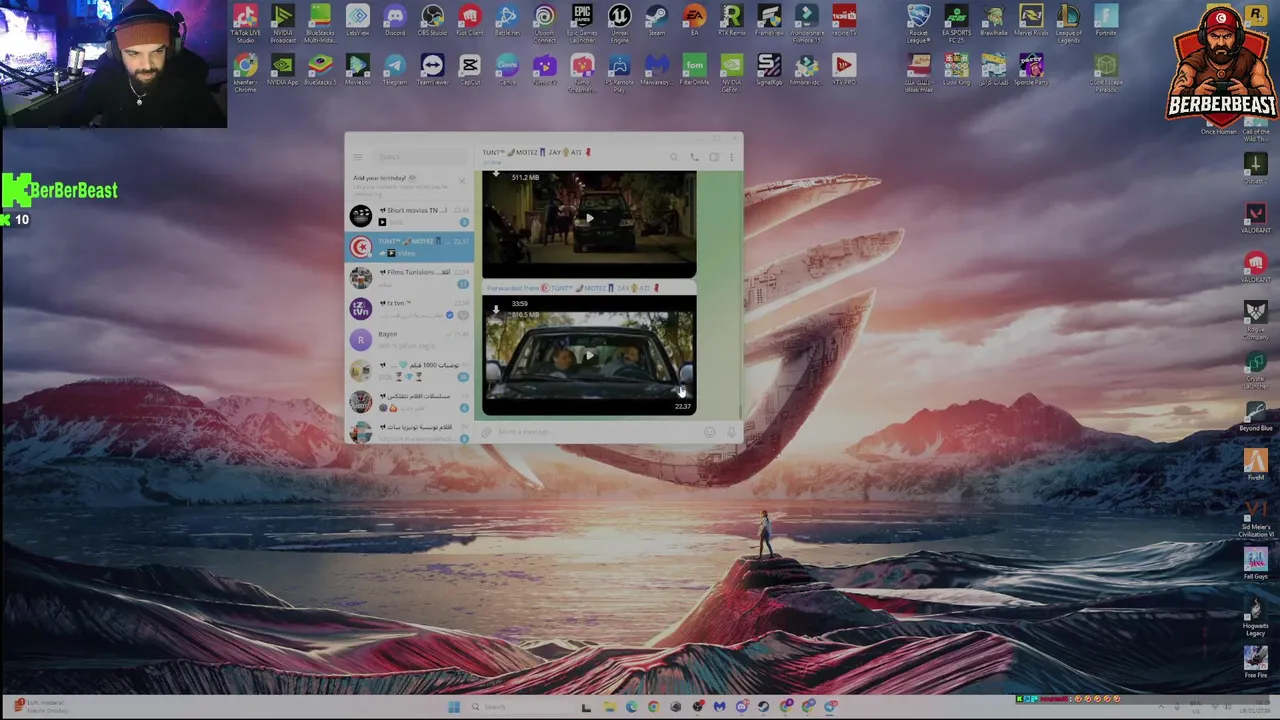Open Malwarebytes desktop shortcut
The width and height of the screenshot is (1280, 720).
pyautogui.click(x=656, y=71)
